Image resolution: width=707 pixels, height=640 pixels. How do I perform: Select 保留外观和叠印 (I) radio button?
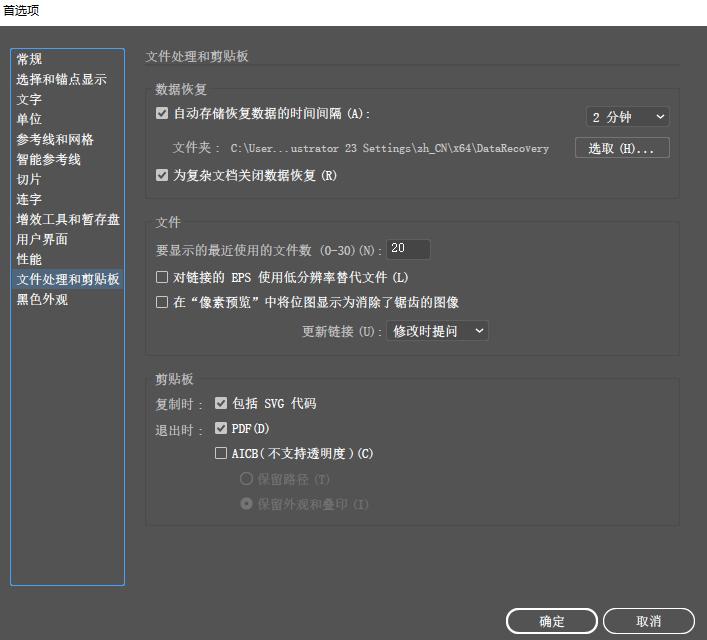(246, 504)
